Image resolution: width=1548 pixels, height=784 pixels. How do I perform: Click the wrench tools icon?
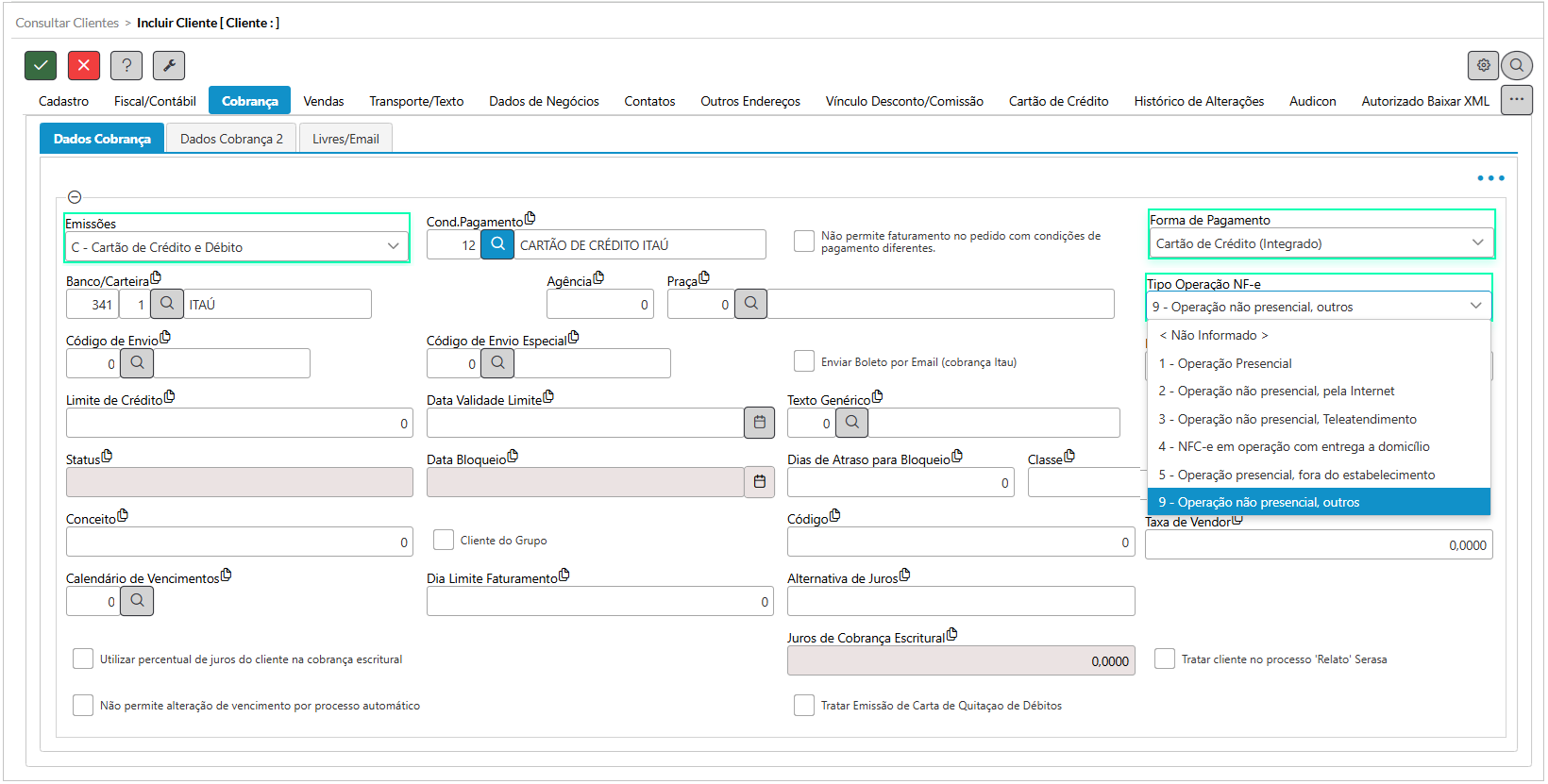pos(169,65)
